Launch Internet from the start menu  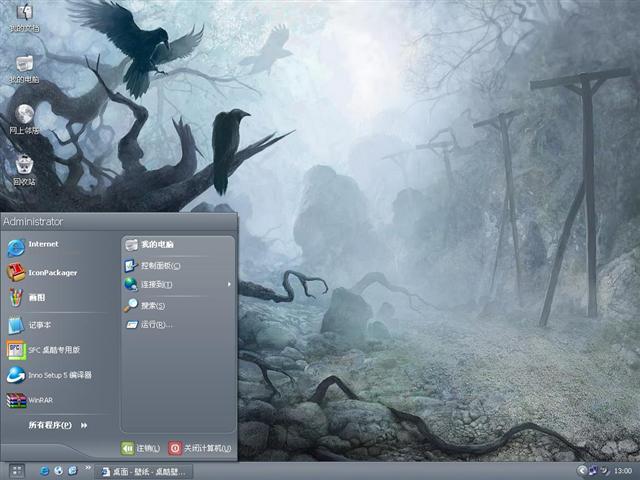click(59, 247)
